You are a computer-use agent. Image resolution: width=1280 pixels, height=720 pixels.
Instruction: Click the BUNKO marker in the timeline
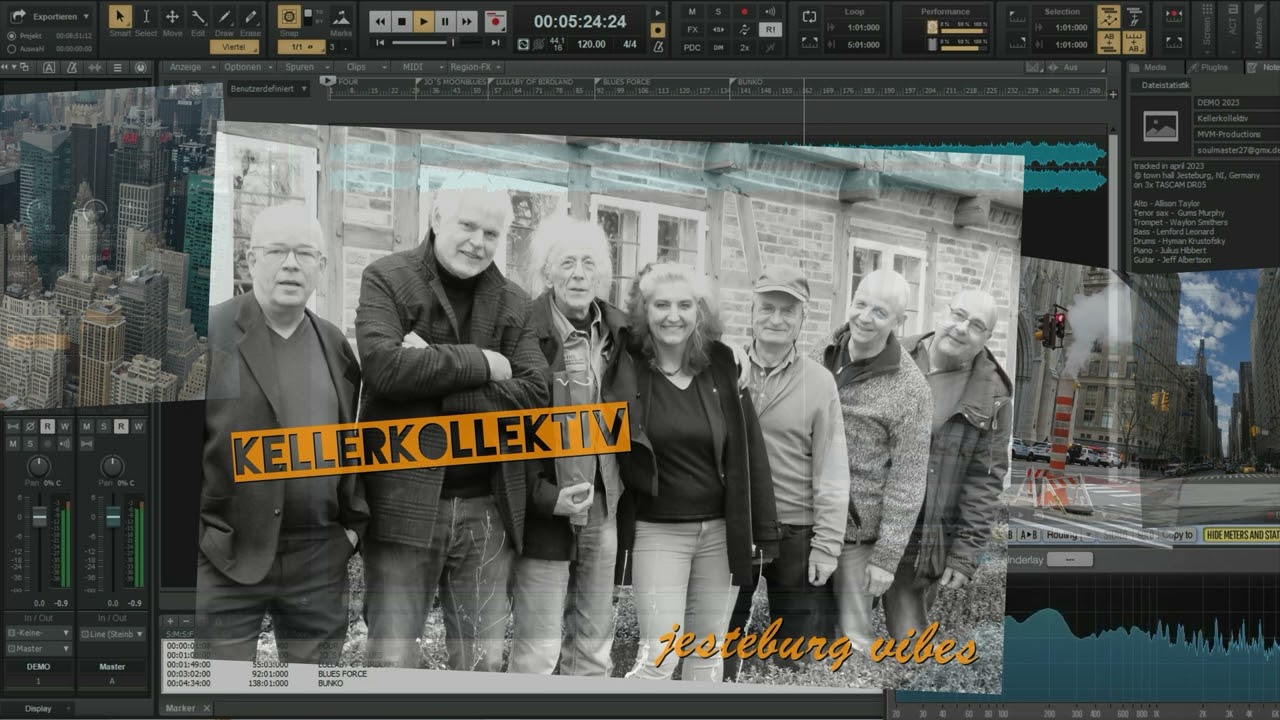[x=749, y=80]
